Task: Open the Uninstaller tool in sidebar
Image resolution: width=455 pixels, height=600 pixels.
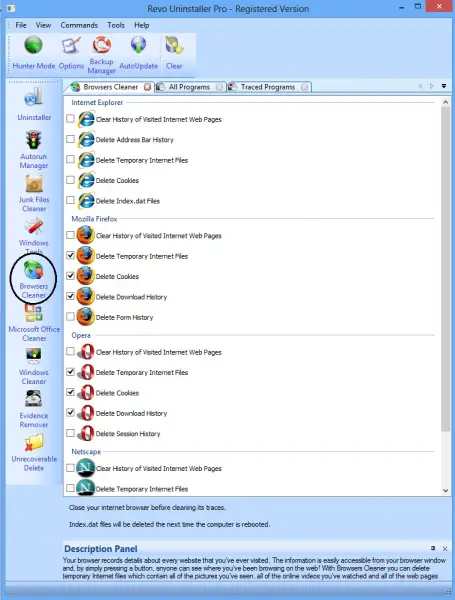Action: [34, 104]
